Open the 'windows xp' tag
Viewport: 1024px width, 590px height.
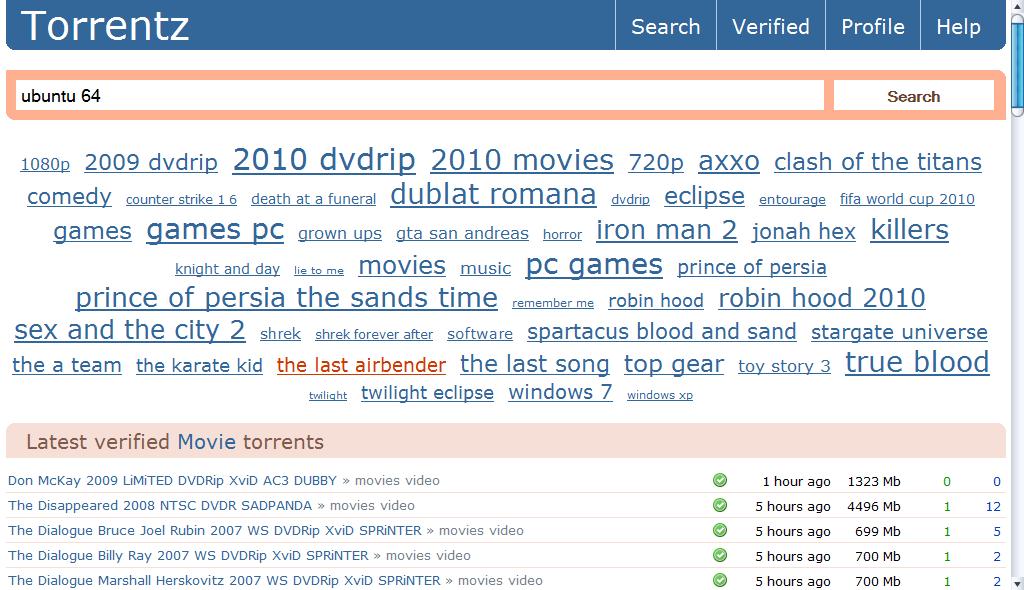(x=660, y=395)
